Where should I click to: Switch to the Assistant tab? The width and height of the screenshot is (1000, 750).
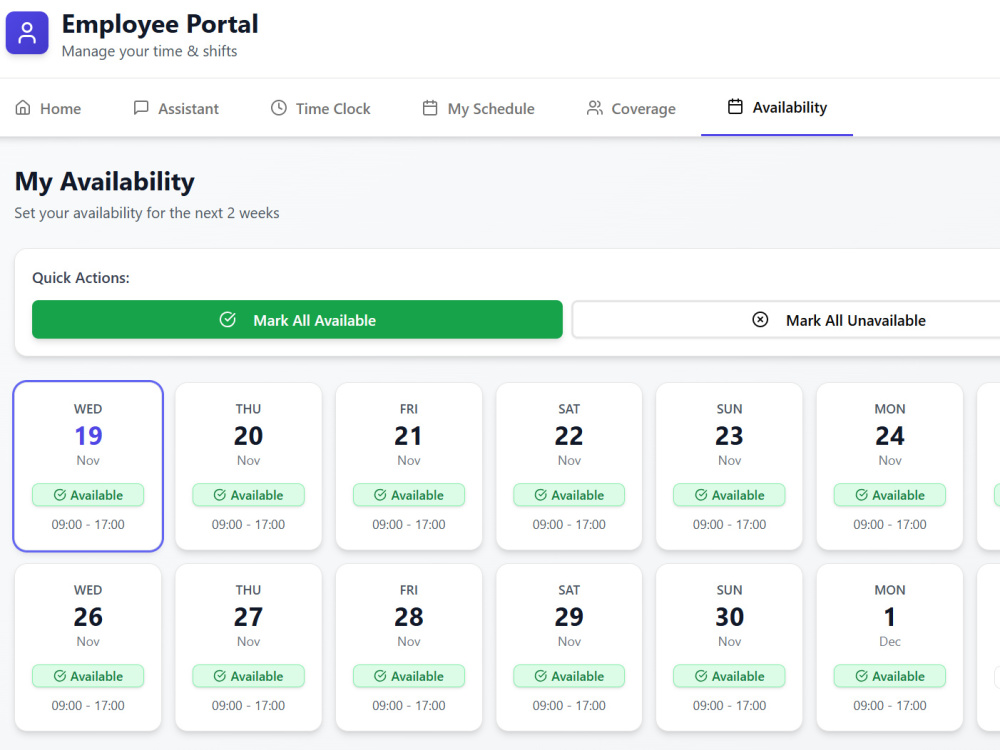point(176,108)
